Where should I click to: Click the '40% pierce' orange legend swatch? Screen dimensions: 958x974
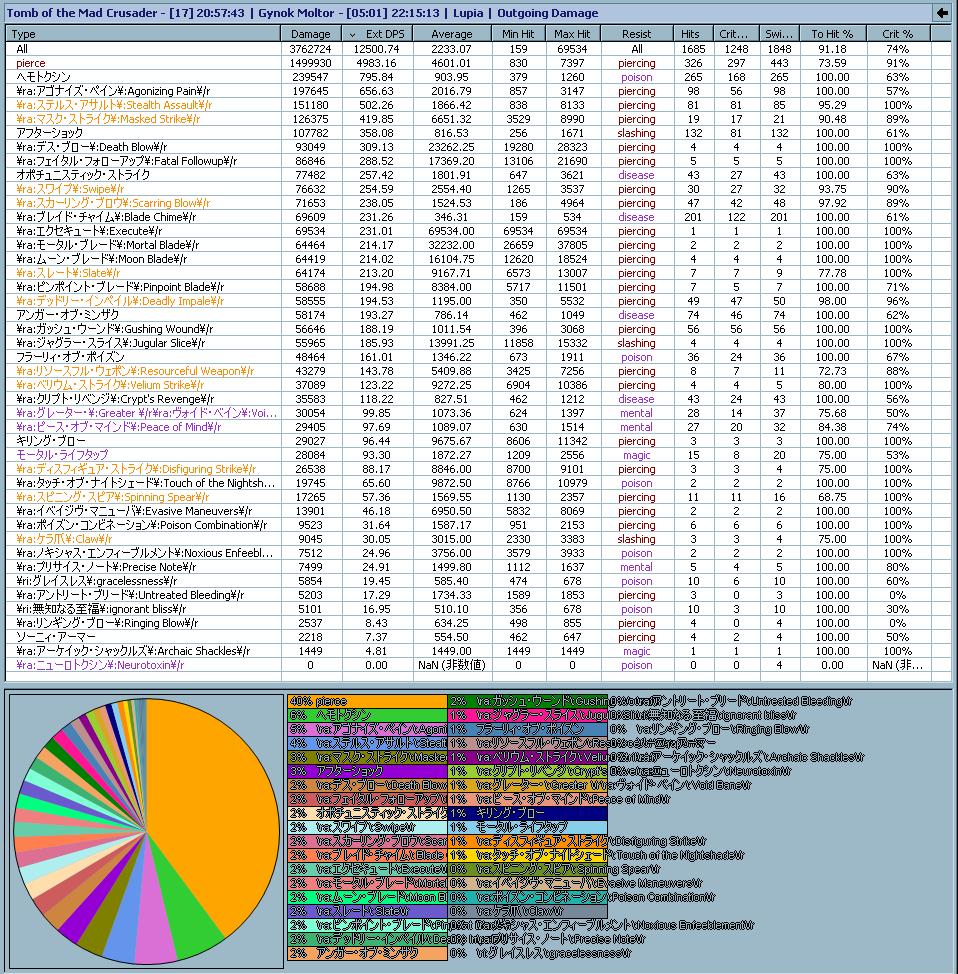(x=367, y=701)
